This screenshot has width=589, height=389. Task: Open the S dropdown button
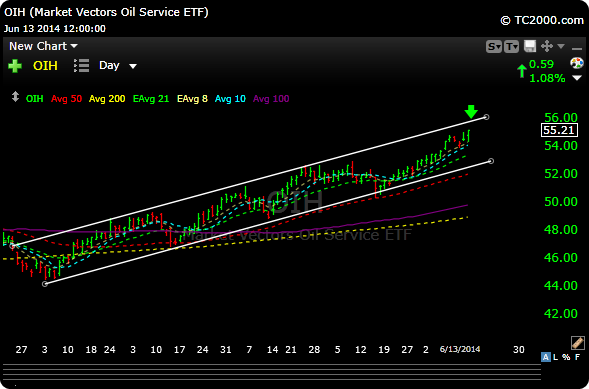tap(494, 47)
